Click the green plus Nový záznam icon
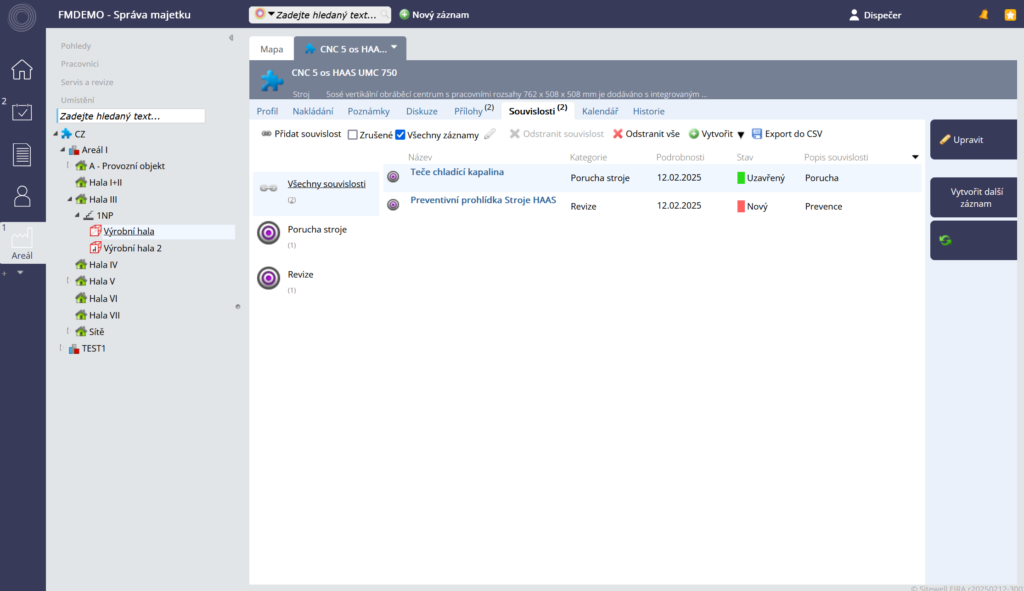1024x591 pixels. (404, 14)
